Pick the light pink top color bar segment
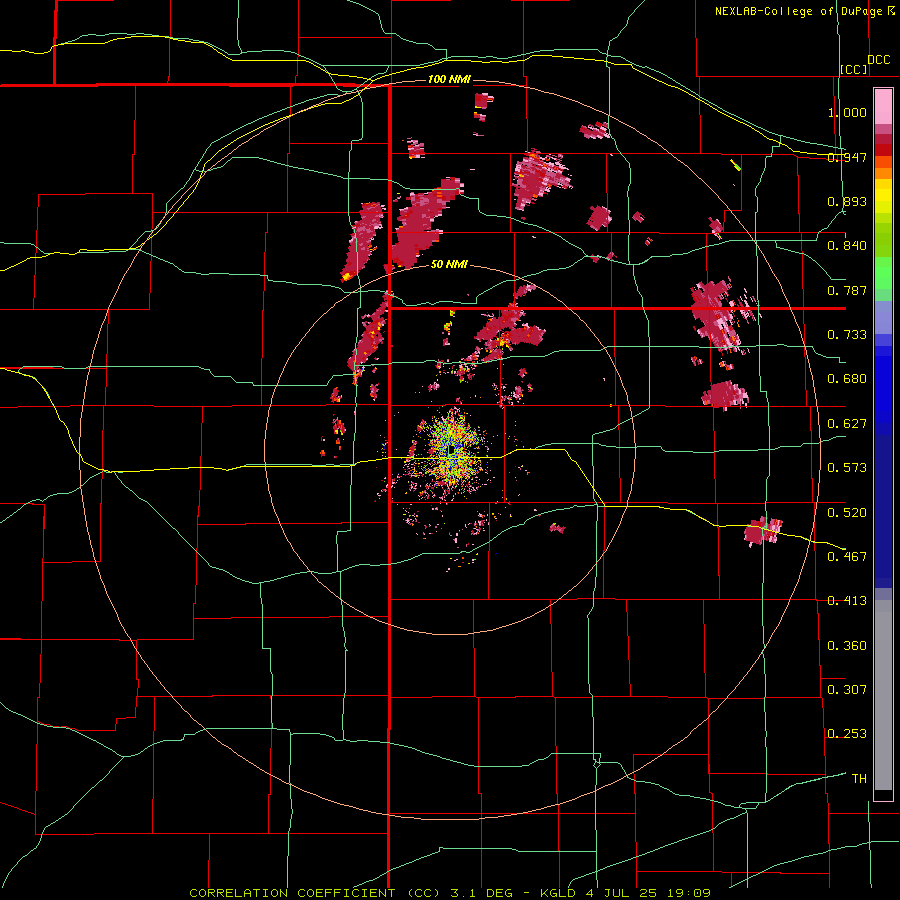The height and width of the screenshot is (900, 900). pos(883,107)
